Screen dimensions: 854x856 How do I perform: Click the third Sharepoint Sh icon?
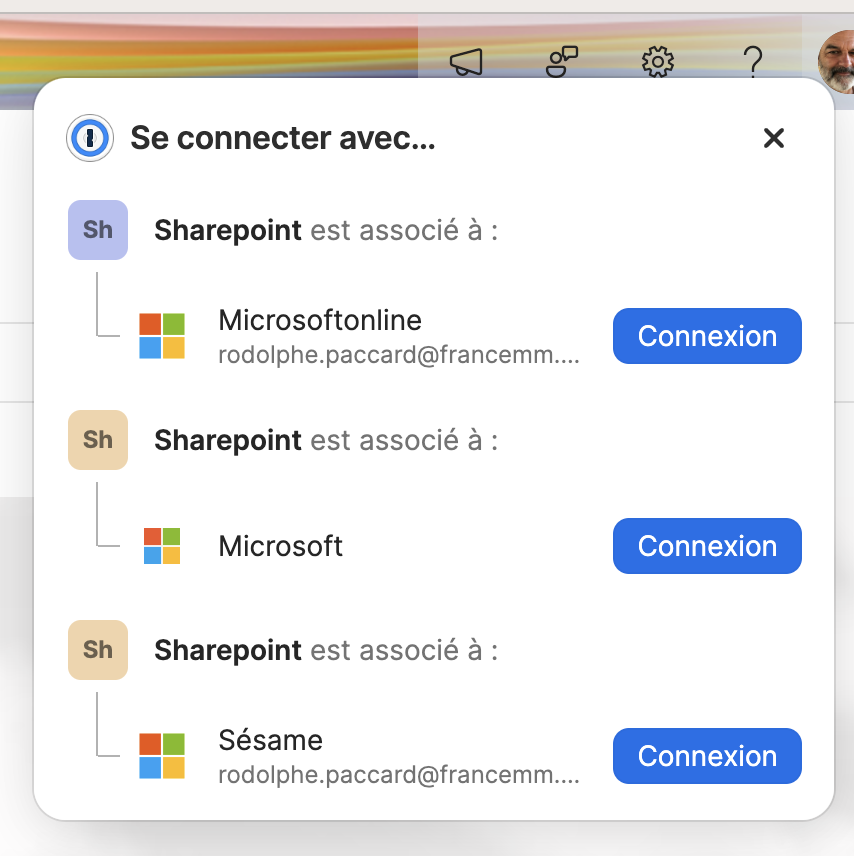tap(98, 650)
